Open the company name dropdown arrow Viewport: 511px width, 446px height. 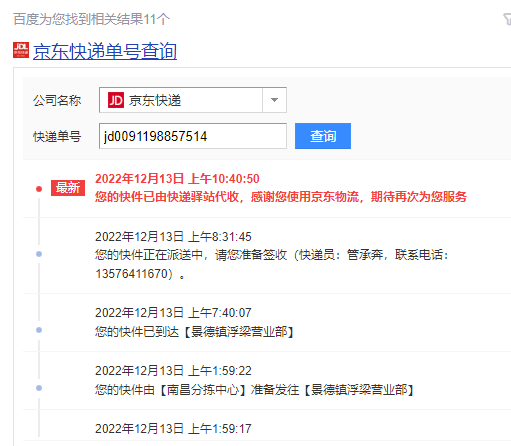pyautogui.click(x=274, y=100)
